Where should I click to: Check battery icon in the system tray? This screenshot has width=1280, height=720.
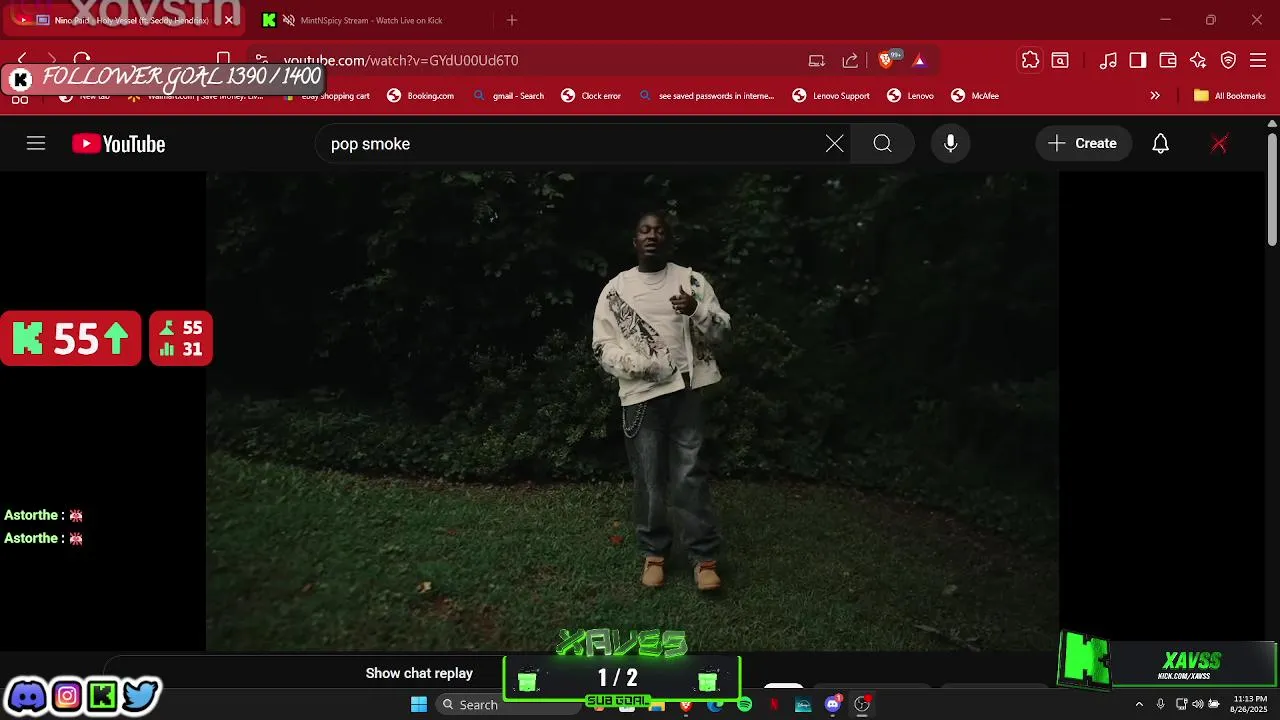click(1215, 704)
